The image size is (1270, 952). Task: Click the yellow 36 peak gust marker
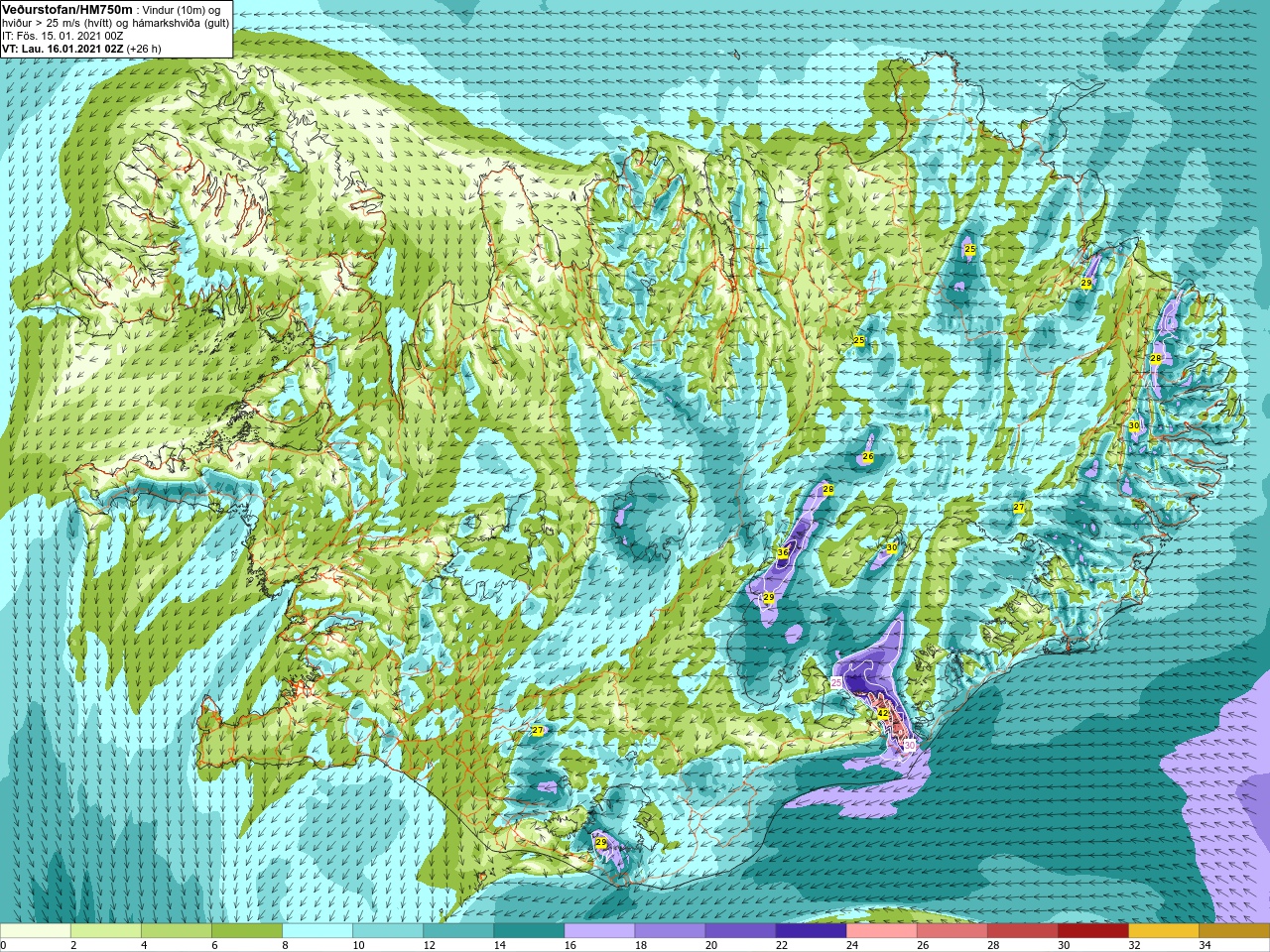[783, 552]
